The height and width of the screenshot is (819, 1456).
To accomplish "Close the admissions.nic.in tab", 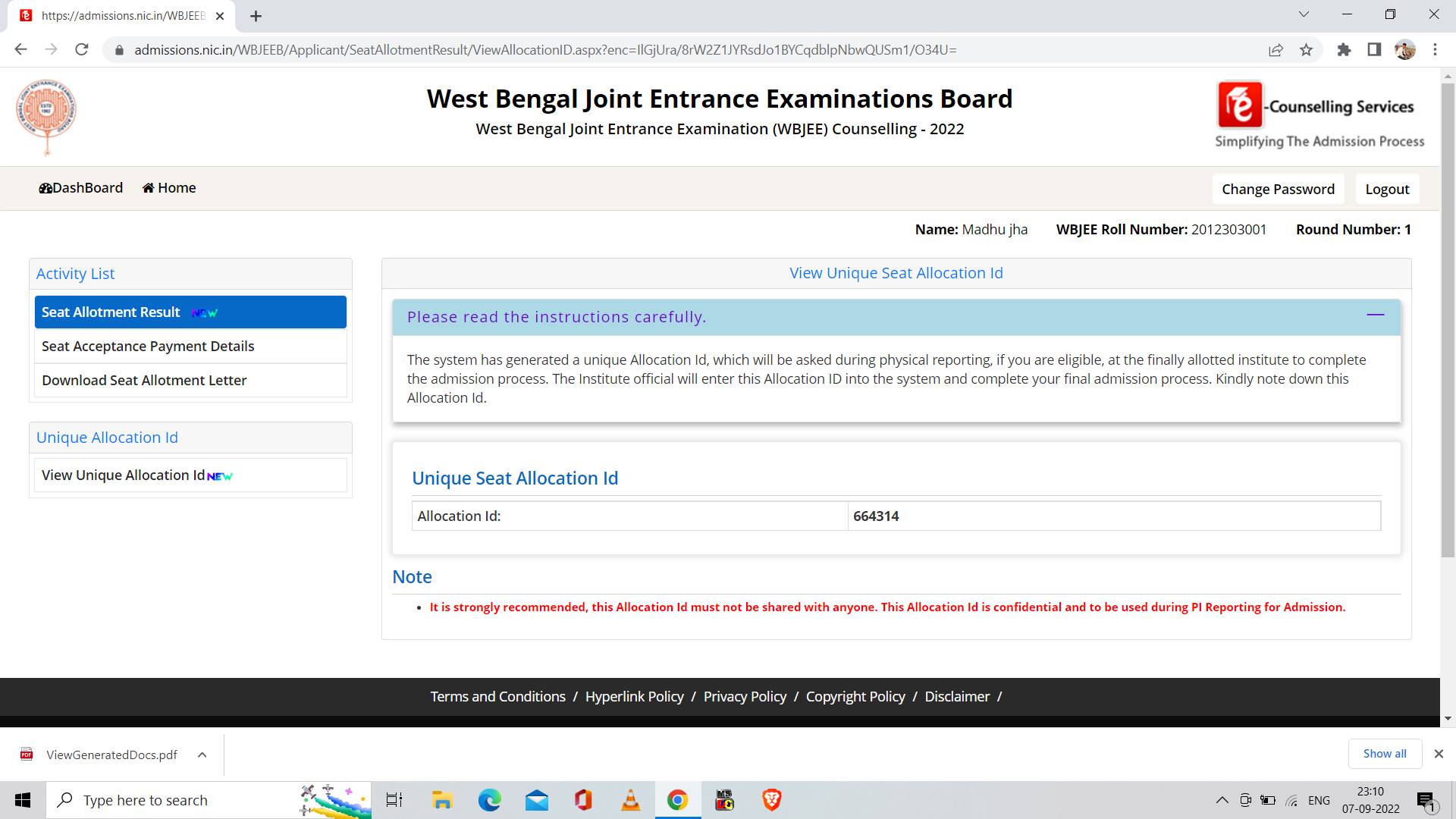I will tap(220, 16).
